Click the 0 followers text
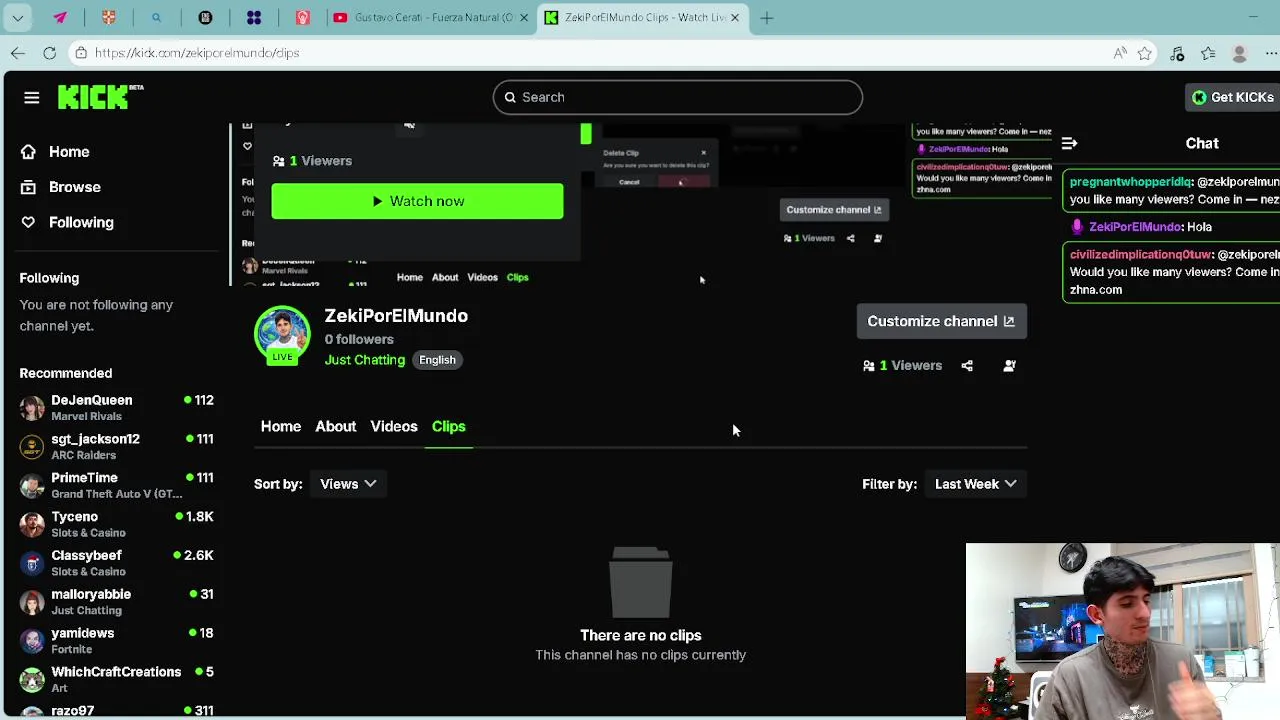 tap(359, 339)
